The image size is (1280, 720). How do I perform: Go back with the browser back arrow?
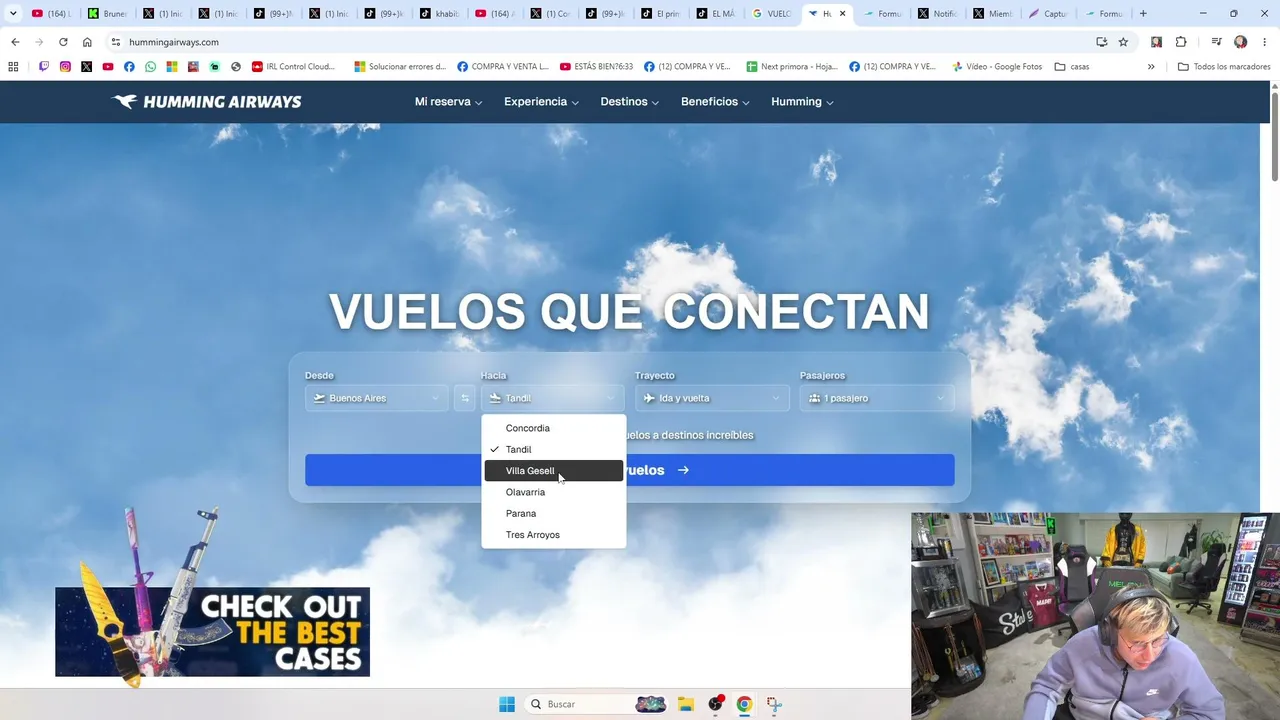click(15, 42)
